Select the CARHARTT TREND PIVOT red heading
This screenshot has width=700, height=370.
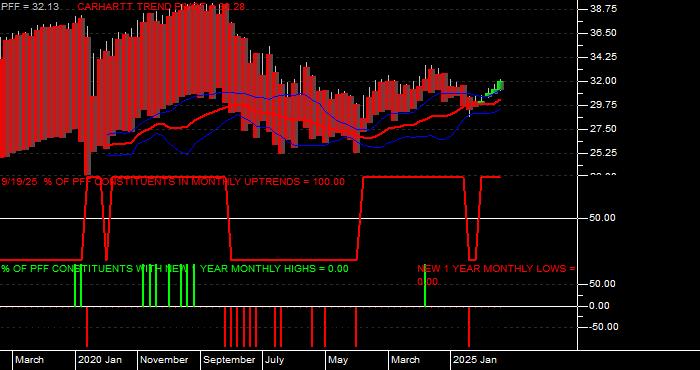(x=161, y=7)
